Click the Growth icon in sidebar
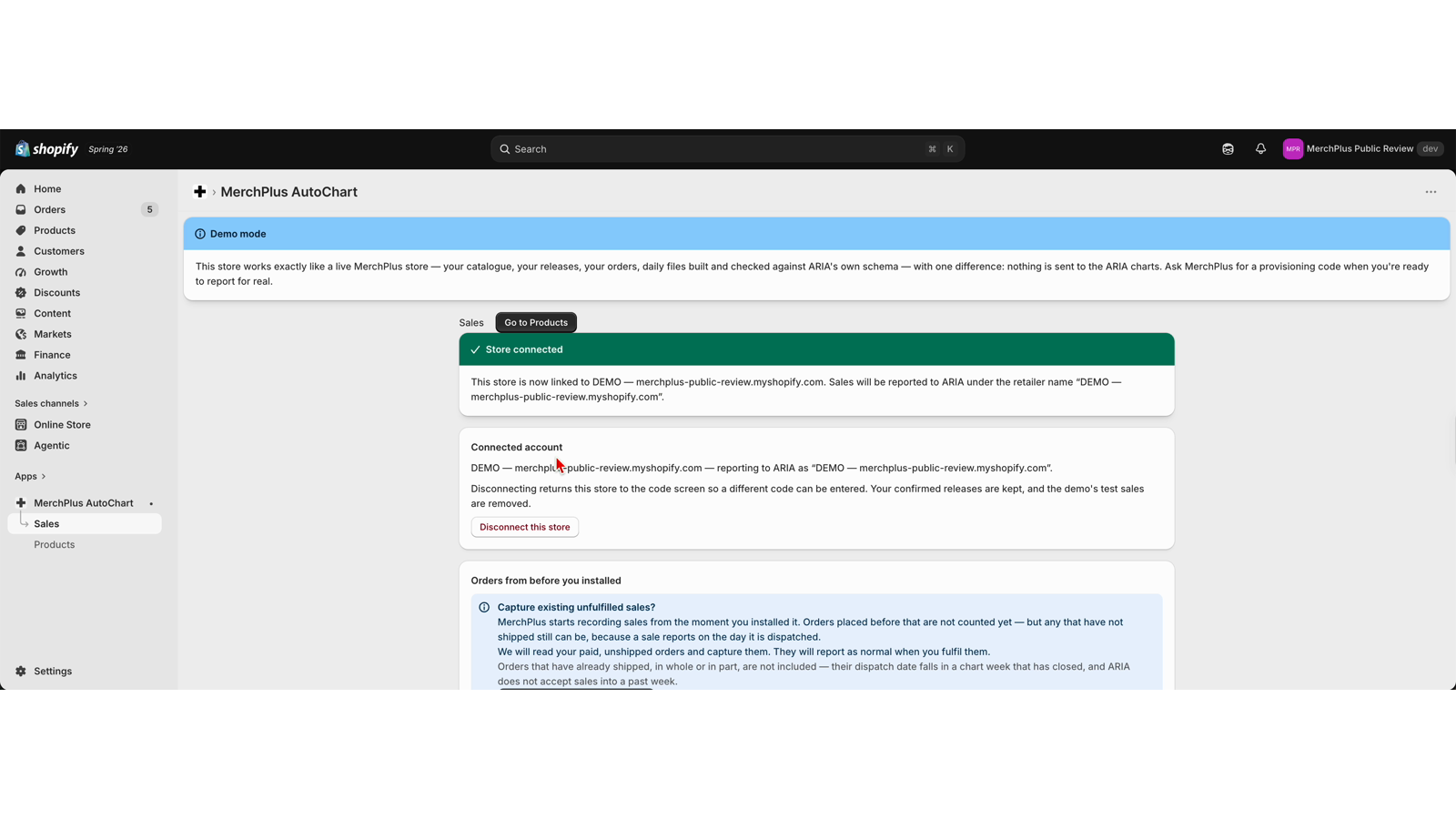This screenshot has height=819, width=1456. tap(21, 272)
